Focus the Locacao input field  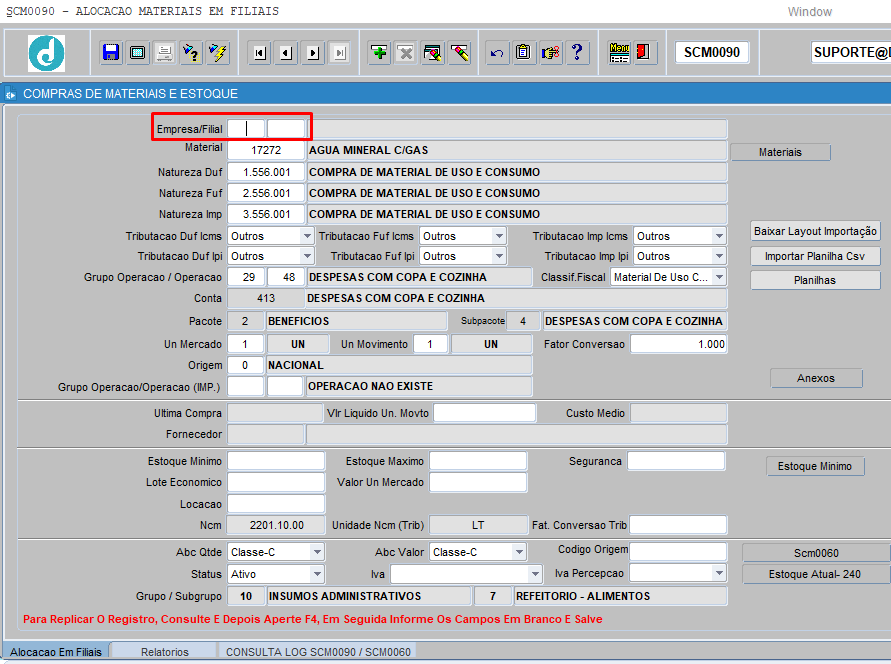(276, 504)
